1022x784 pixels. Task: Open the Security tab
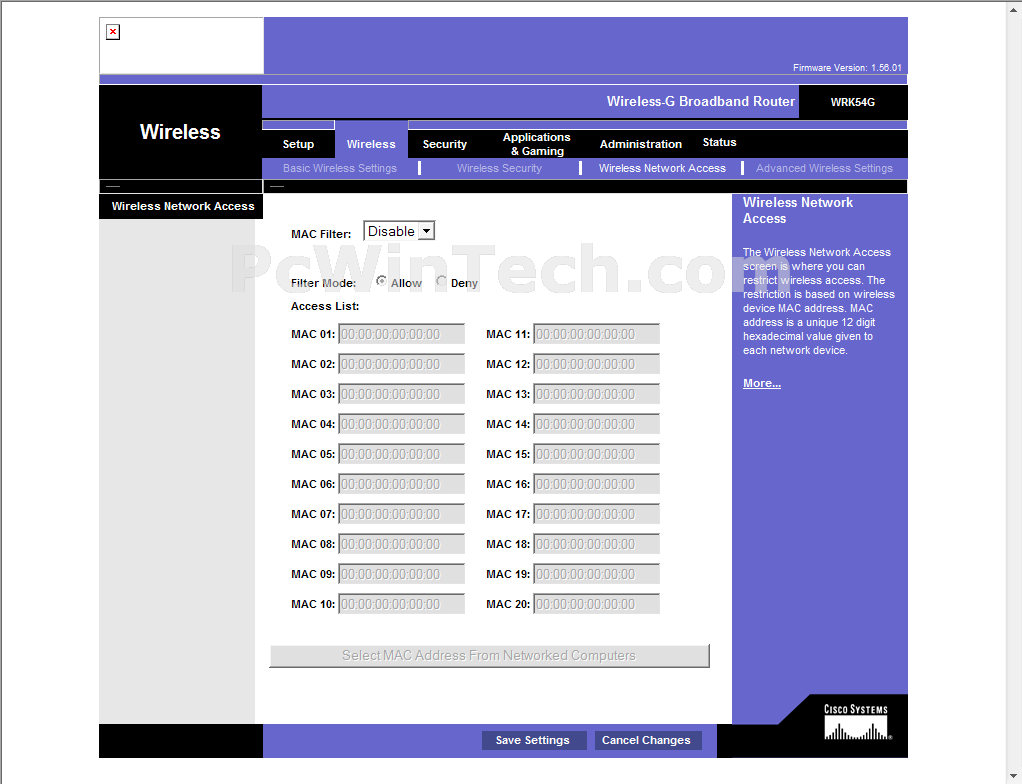445,144
